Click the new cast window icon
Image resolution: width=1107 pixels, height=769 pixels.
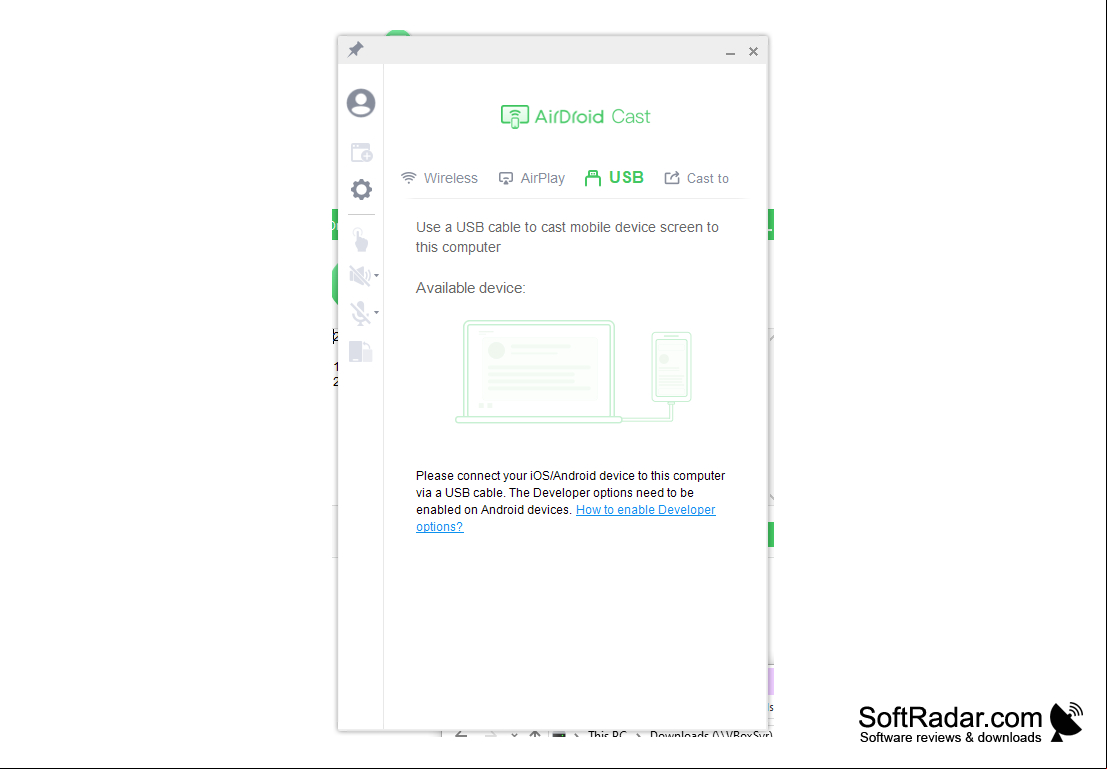click(x=361, y=152)
